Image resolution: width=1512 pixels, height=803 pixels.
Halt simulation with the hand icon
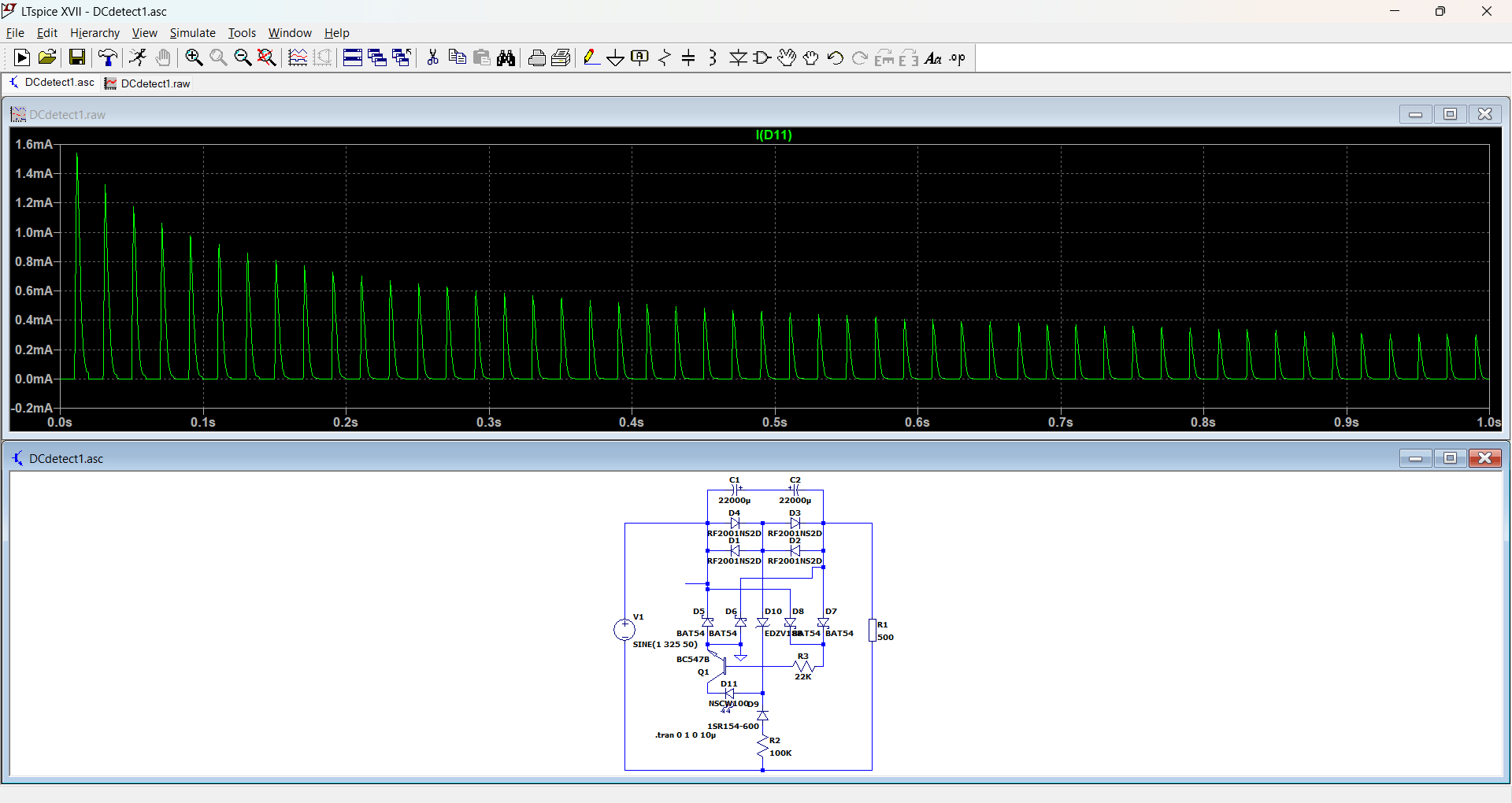pos(163,57)
